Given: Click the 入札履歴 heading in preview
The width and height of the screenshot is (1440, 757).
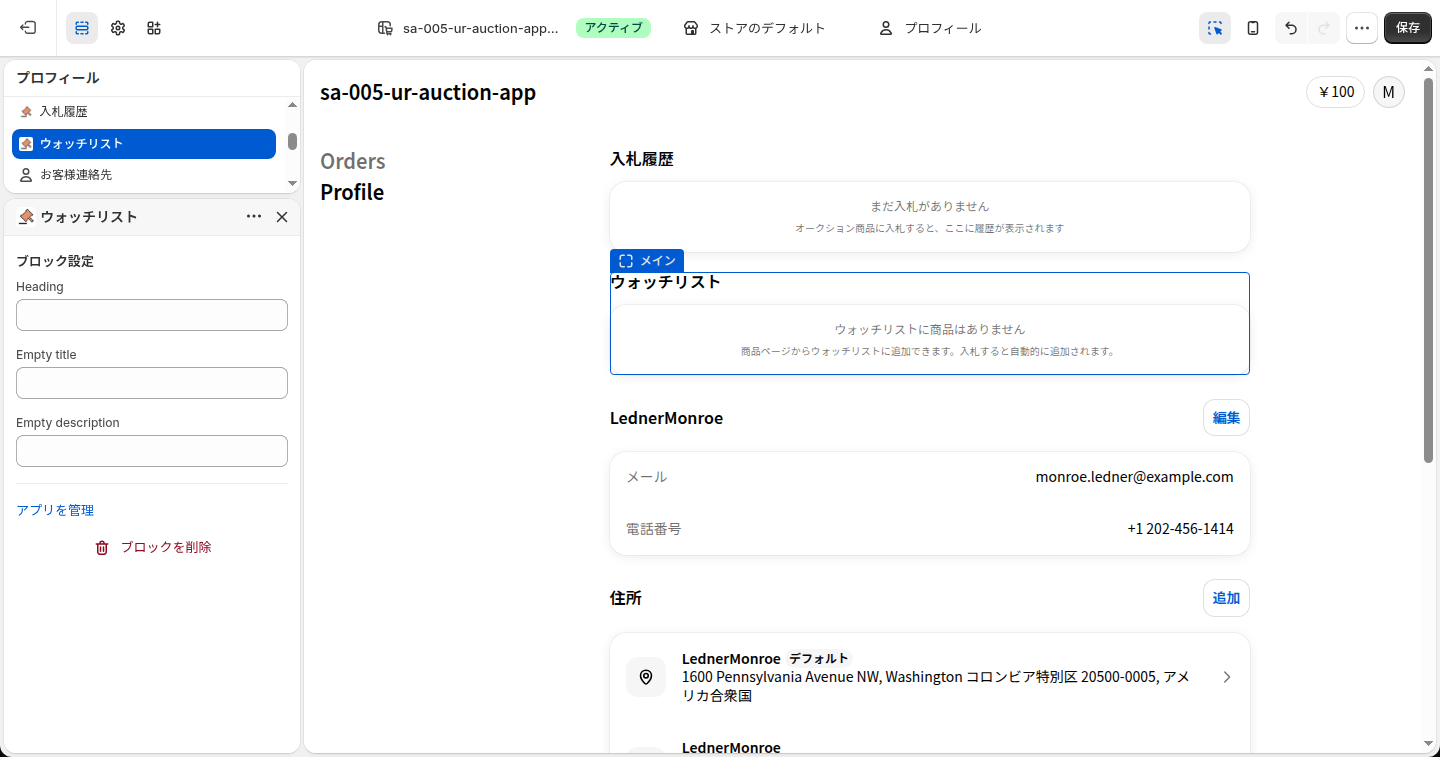Looking at the screenshot, I should [x=642, y=159].
